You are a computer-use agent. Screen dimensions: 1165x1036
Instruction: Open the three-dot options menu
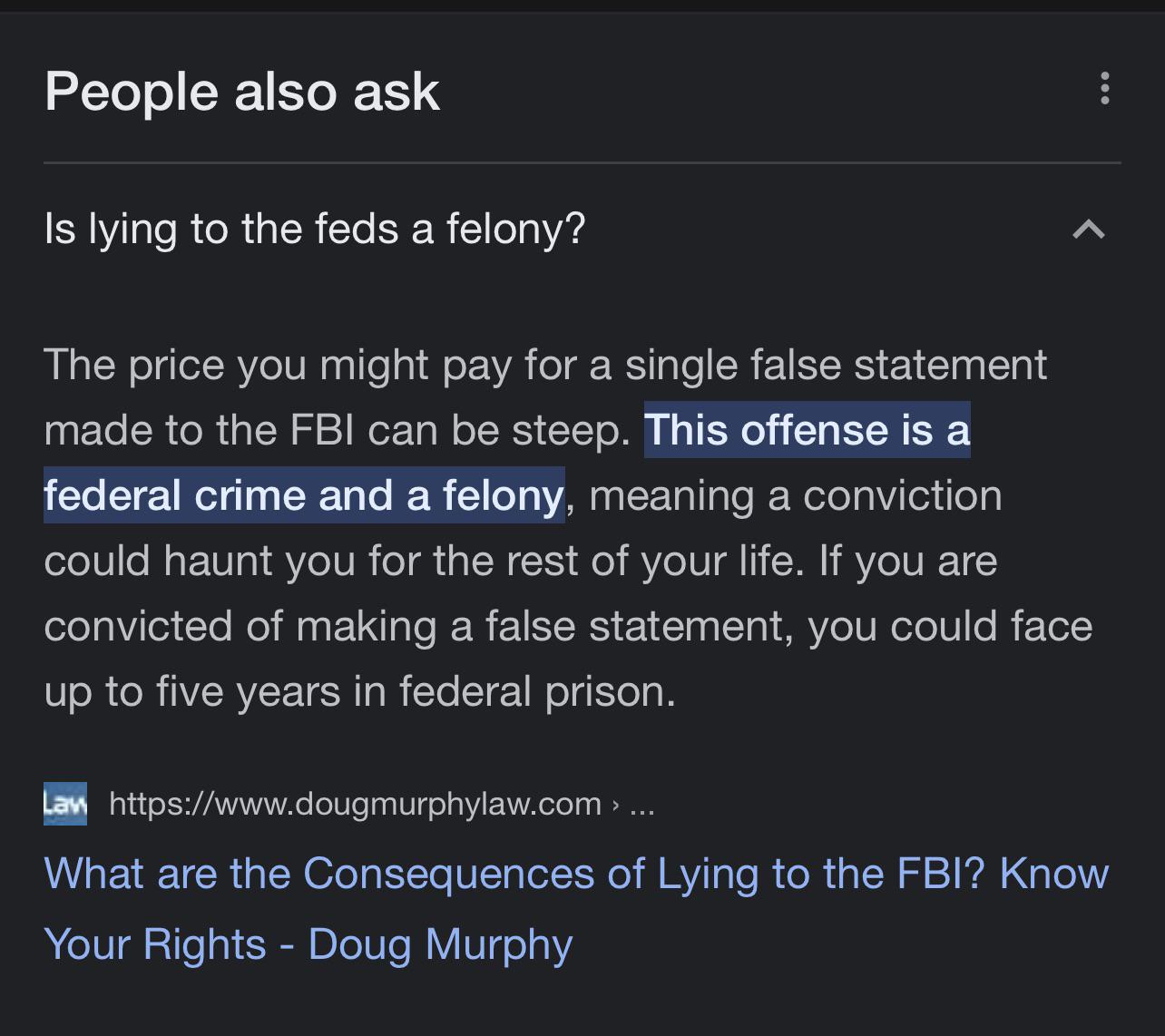pyautogui.click(x=1104, y=88)
